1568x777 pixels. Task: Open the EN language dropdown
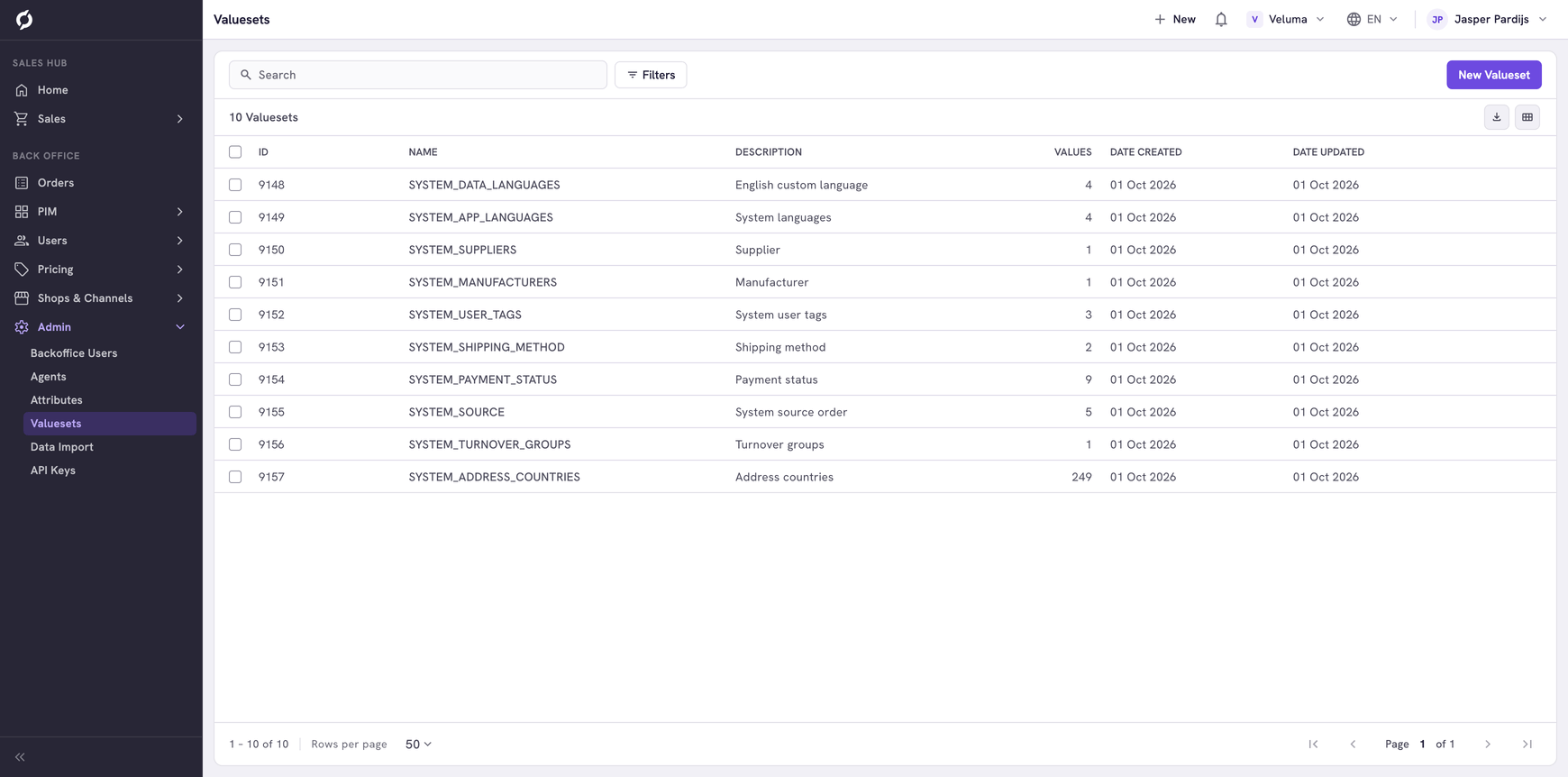(1372, 19)
